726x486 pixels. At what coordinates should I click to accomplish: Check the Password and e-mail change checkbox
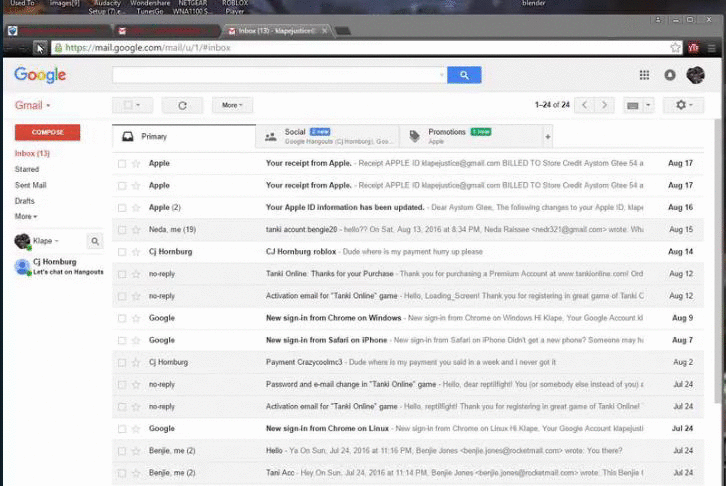[x=122, y=385]
